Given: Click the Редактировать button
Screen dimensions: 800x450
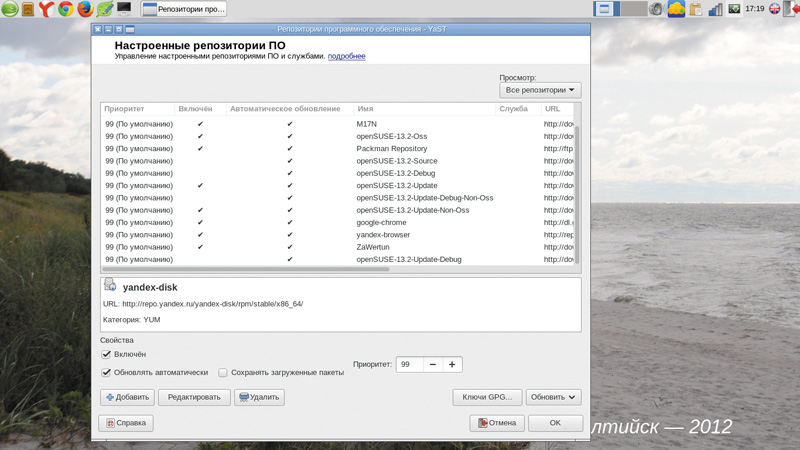Looking at the screenshot, I should coord(194,397).
